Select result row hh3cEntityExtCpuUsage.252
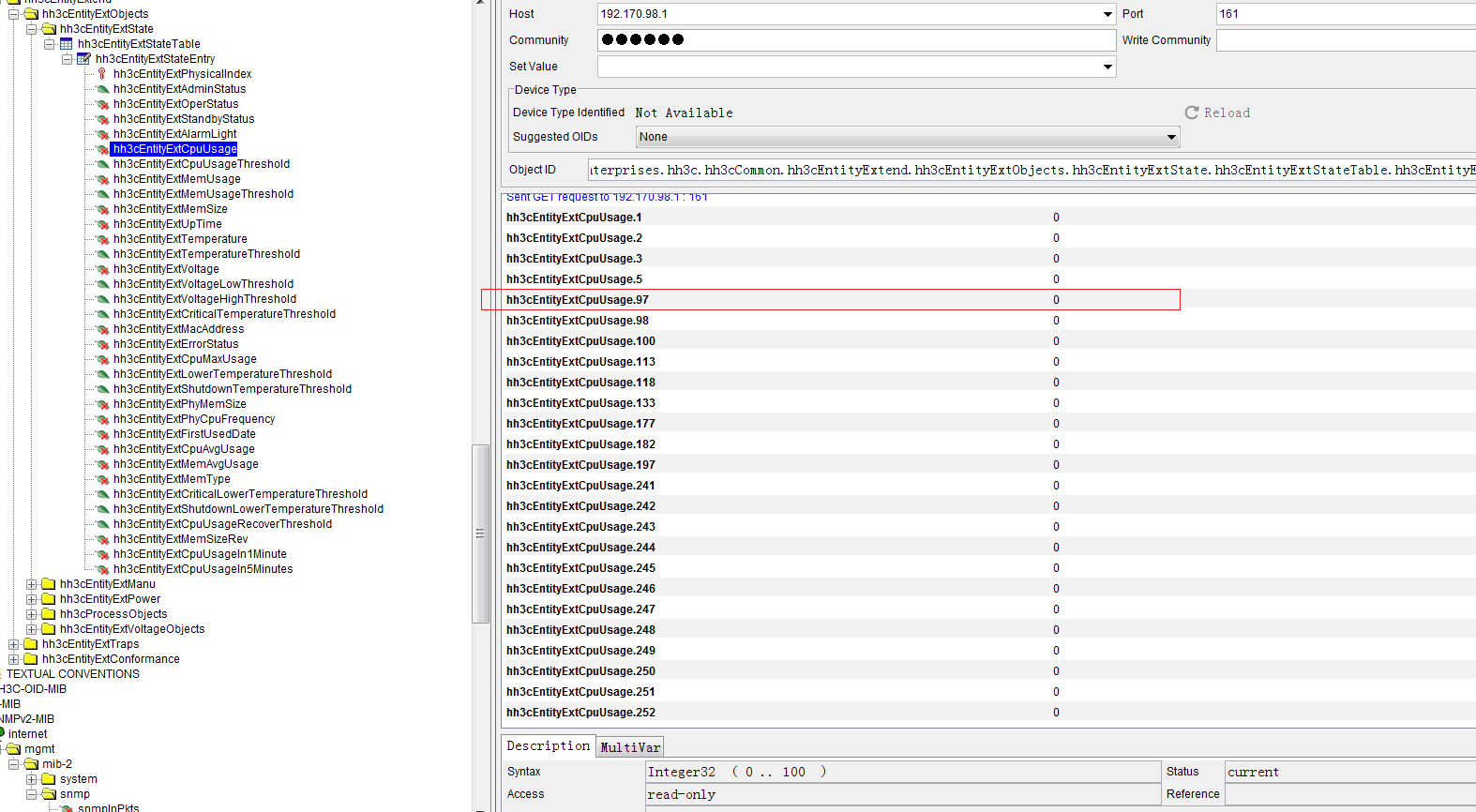 point(988,713)
